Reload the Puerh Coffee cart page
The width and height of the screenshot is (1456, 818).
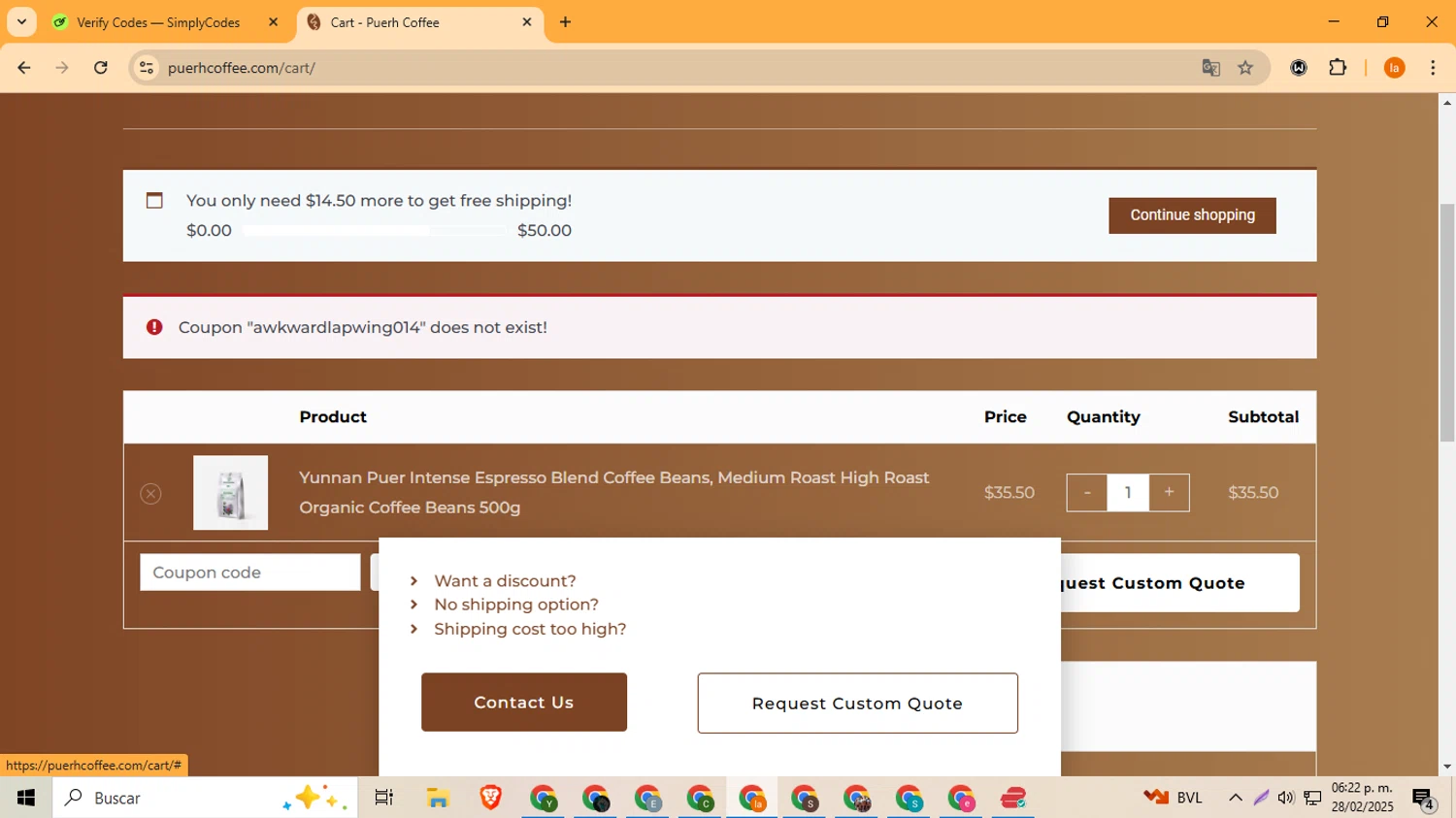click(x=101, y=68)
